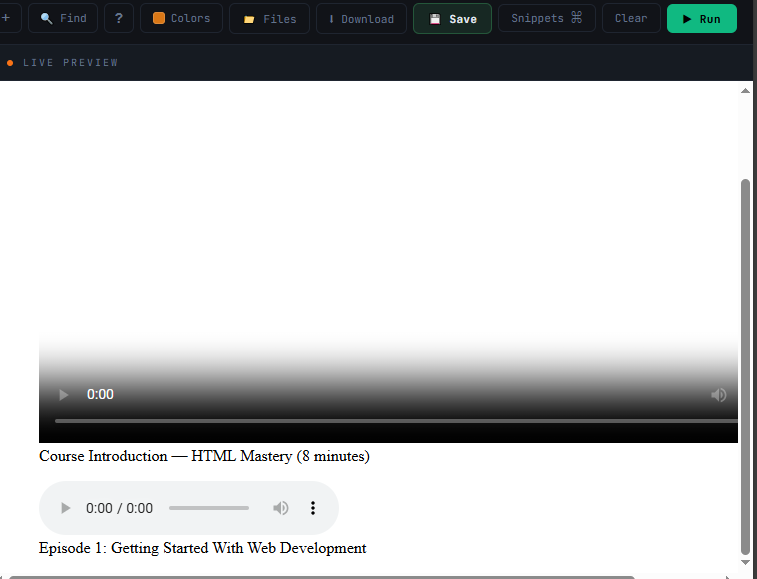Click the 'Course Introduction — HTML Mastery' caption
This screenshot has width=757, height=579.
click(x=204, y=456)
